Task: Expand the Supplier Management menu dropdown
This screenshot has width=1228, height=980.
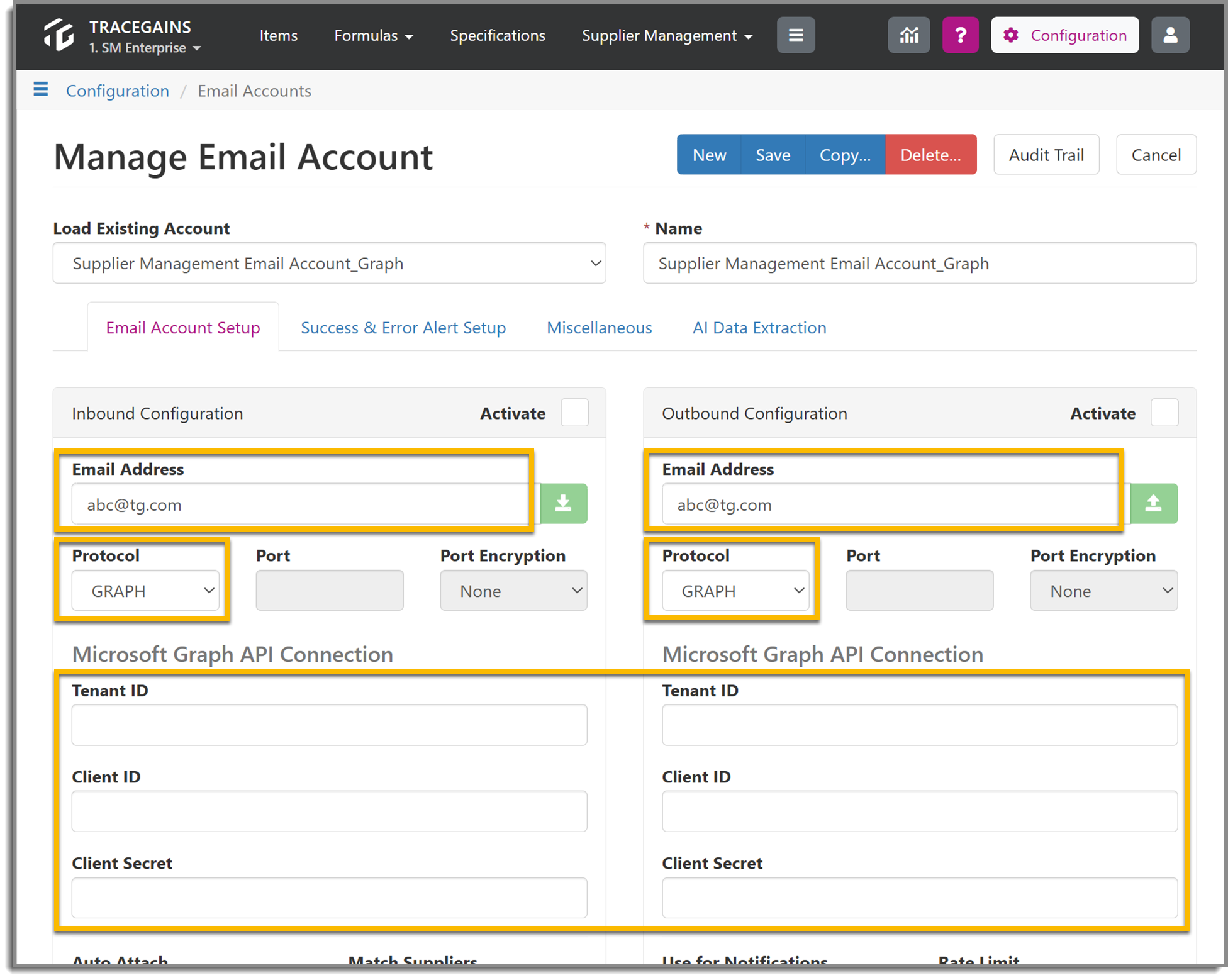Action: click(x=667, y=36)
